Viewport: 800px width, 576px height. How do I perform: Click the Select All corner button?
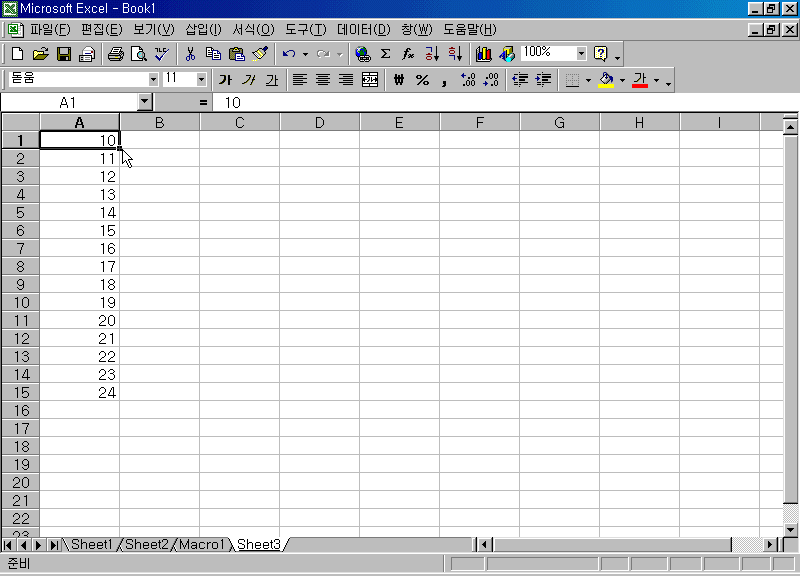[x=20, y=122]
